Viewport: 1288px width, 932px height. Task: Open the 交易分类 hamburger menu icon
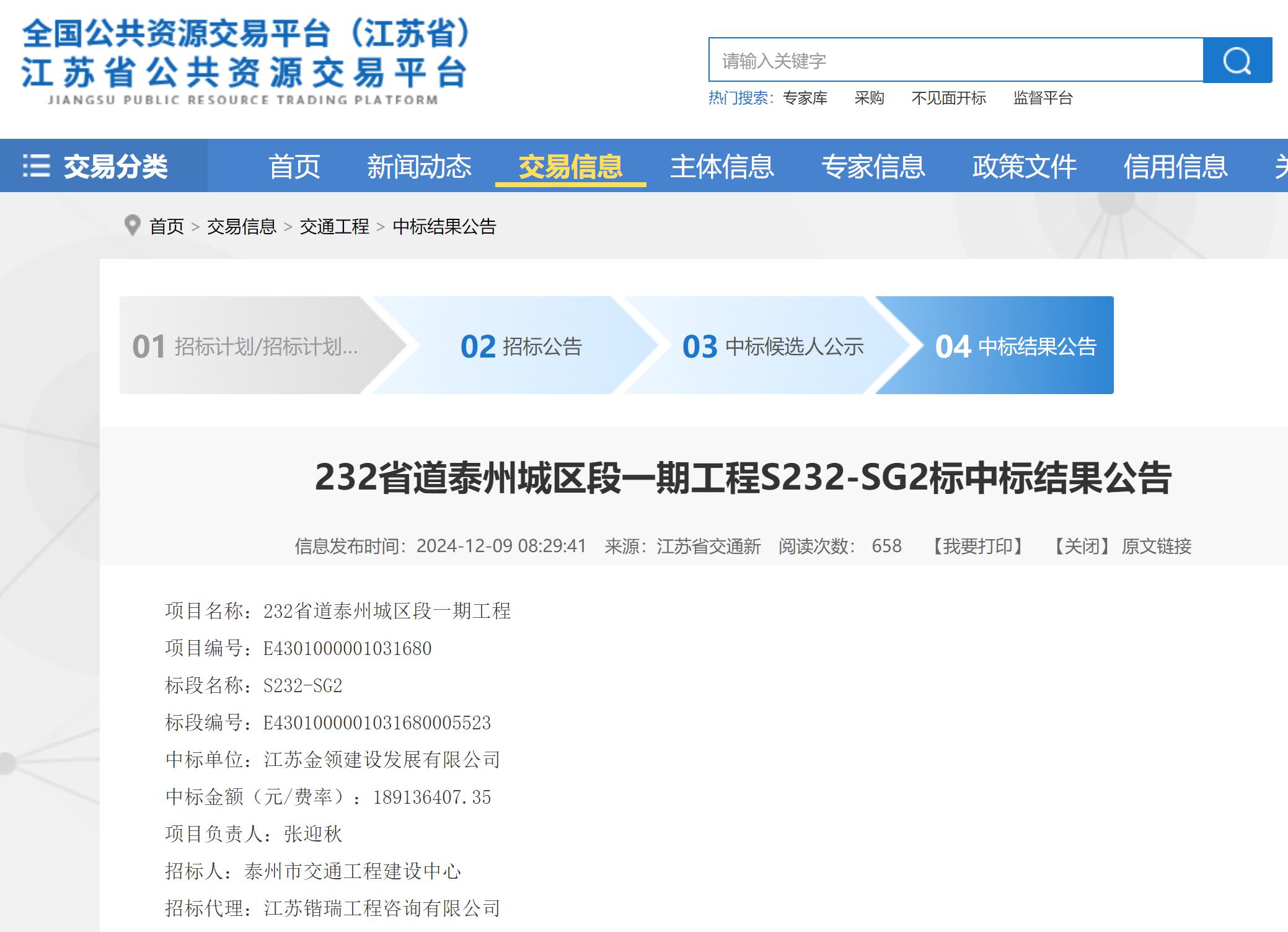coord(36,166)
